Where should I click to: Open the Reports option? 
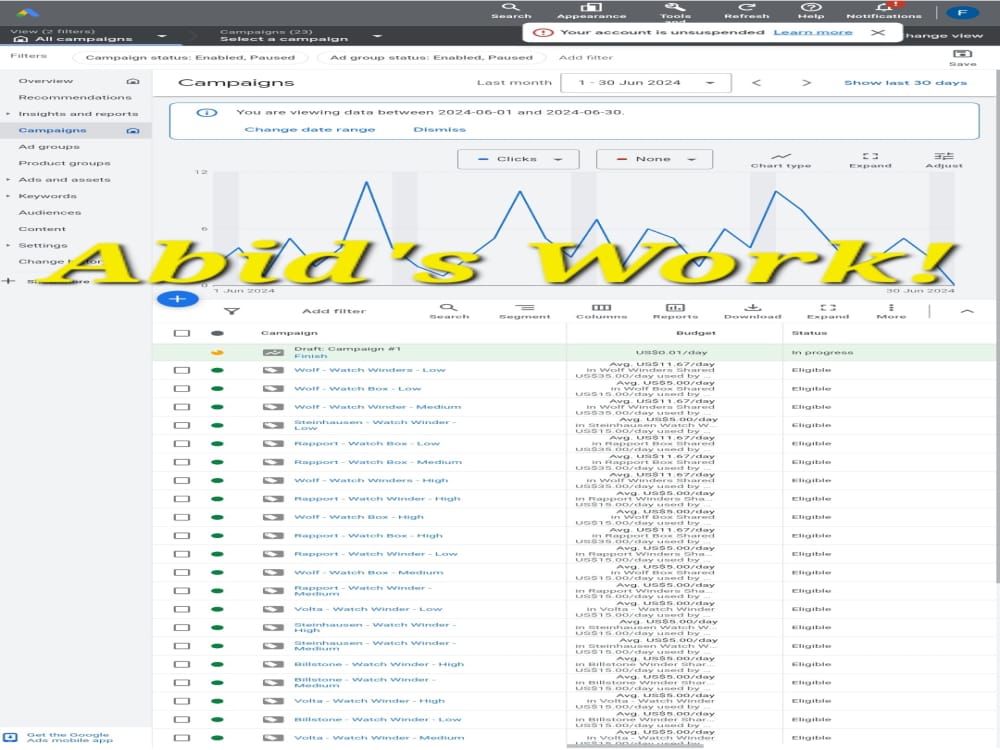(675, 311)
